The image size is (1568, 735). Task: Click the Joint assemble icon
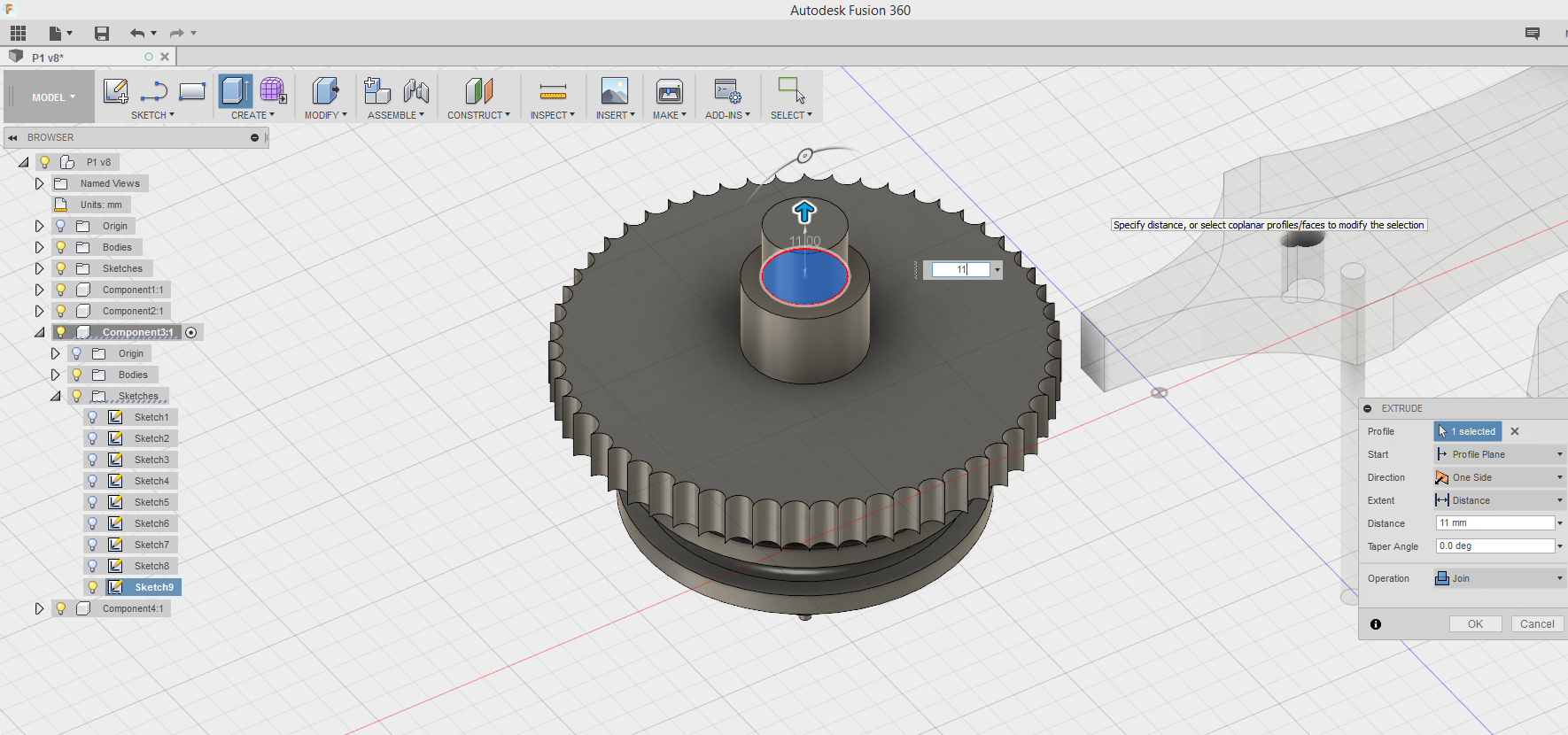(415, 91)
